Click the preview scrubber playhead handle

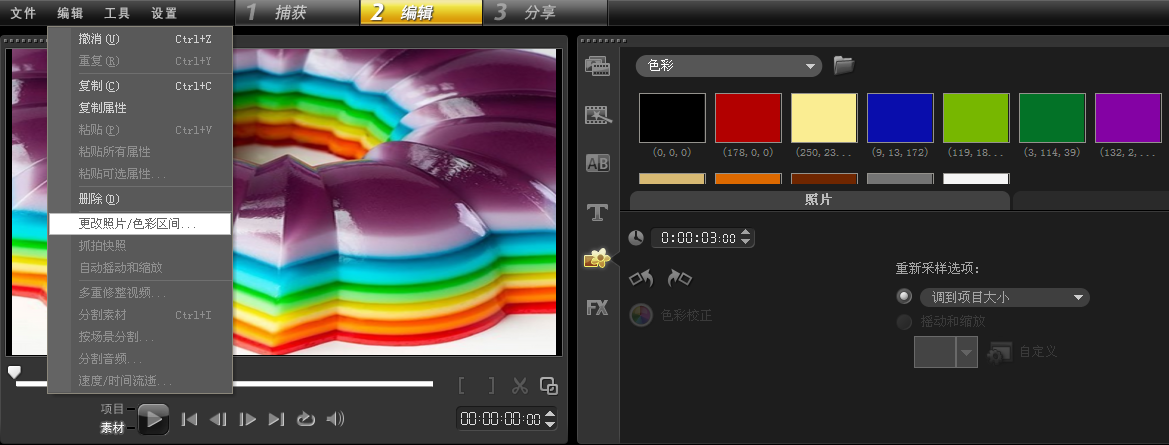pos(14,371)
